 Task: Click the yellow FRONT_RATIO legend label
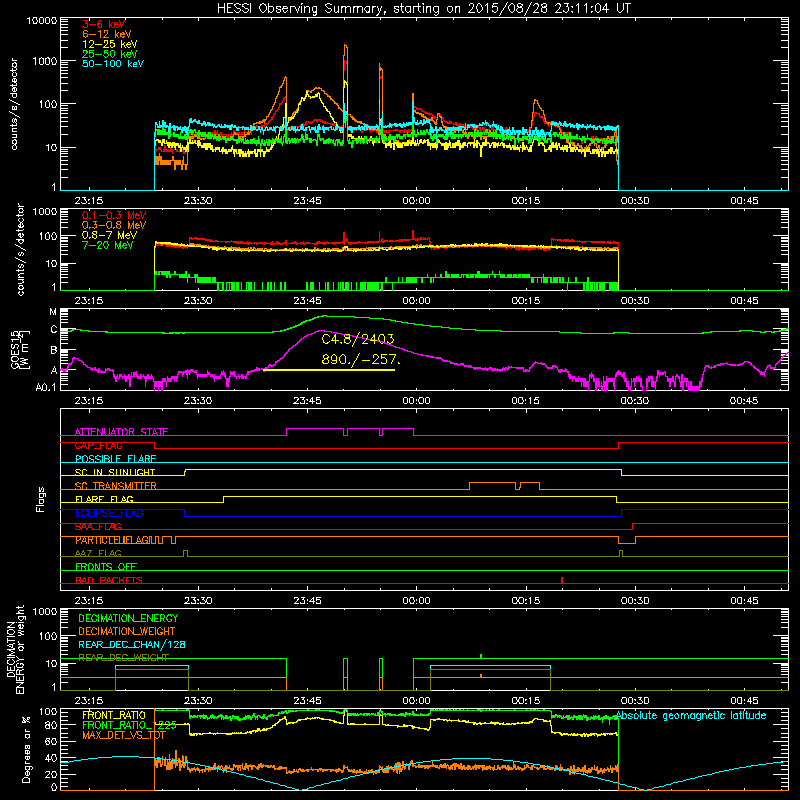coord(114,715)
